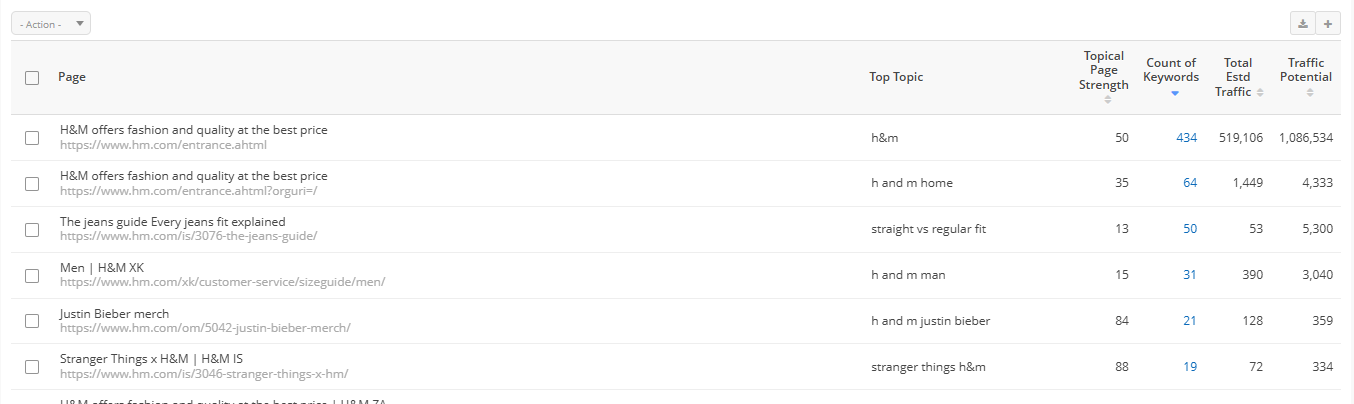Image resolution: width=1354 pixels, height=404 pixels.
Task: Click the plus add-column icon
Action: 1328,24
